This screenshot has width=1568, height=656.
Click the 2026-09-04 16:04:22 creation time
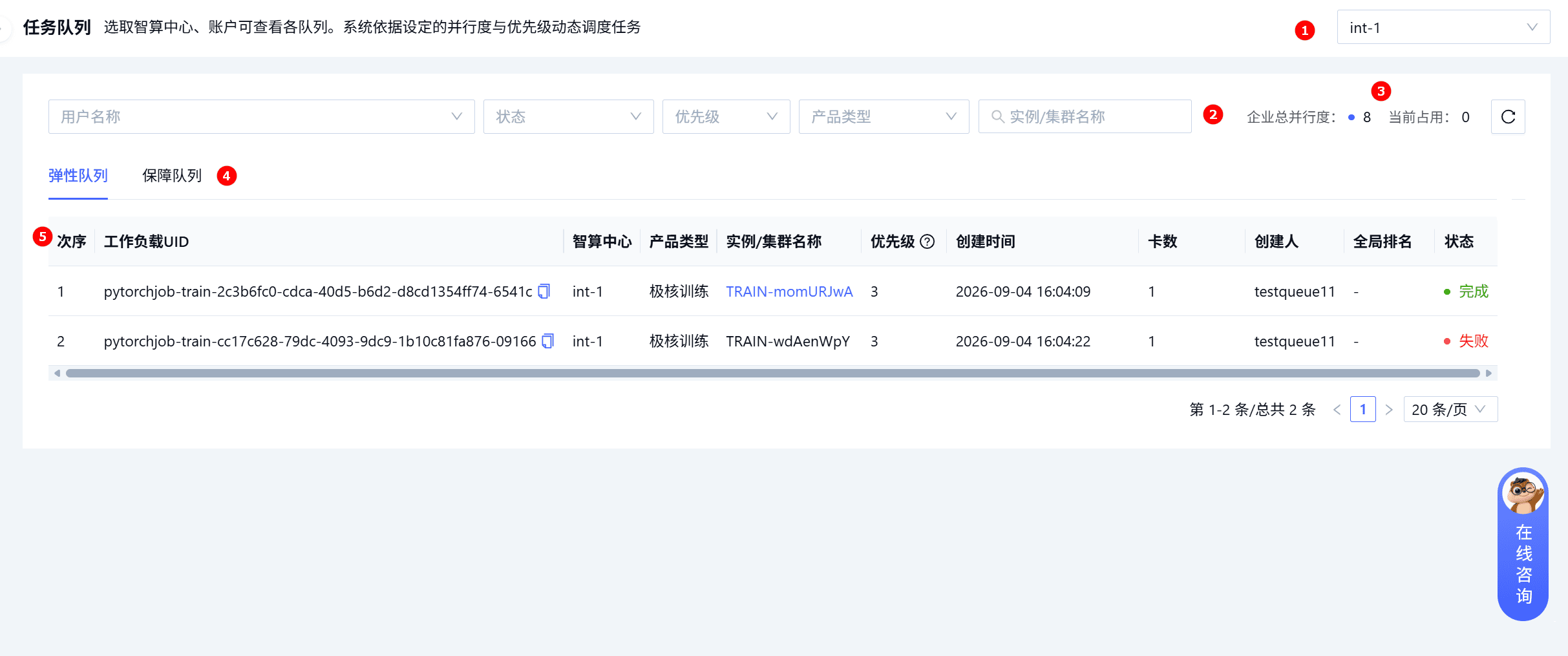tap(1023, 341)
